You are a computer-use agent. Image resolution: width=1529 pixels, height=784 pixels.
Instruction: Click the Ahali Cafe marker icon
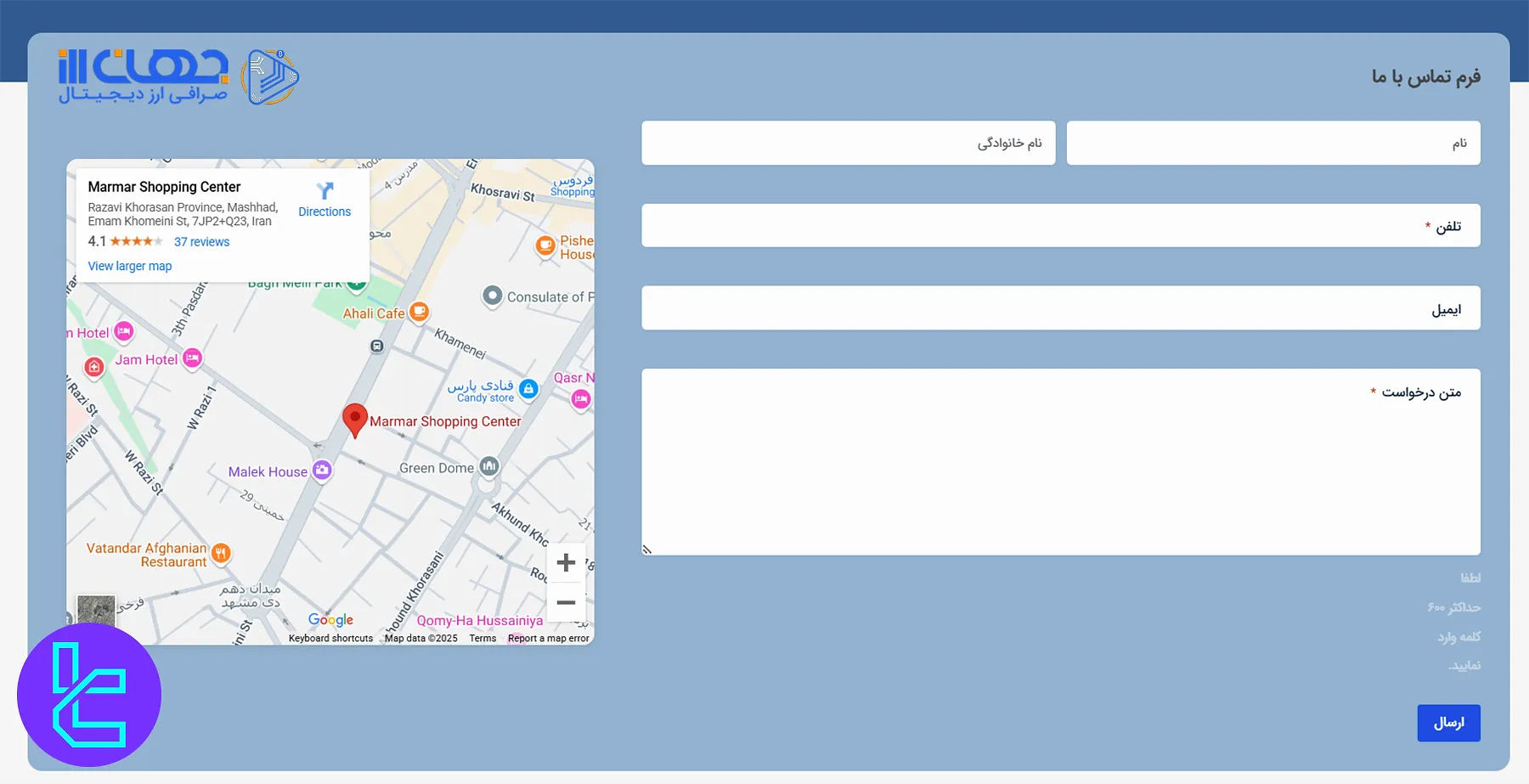(419, 312)
